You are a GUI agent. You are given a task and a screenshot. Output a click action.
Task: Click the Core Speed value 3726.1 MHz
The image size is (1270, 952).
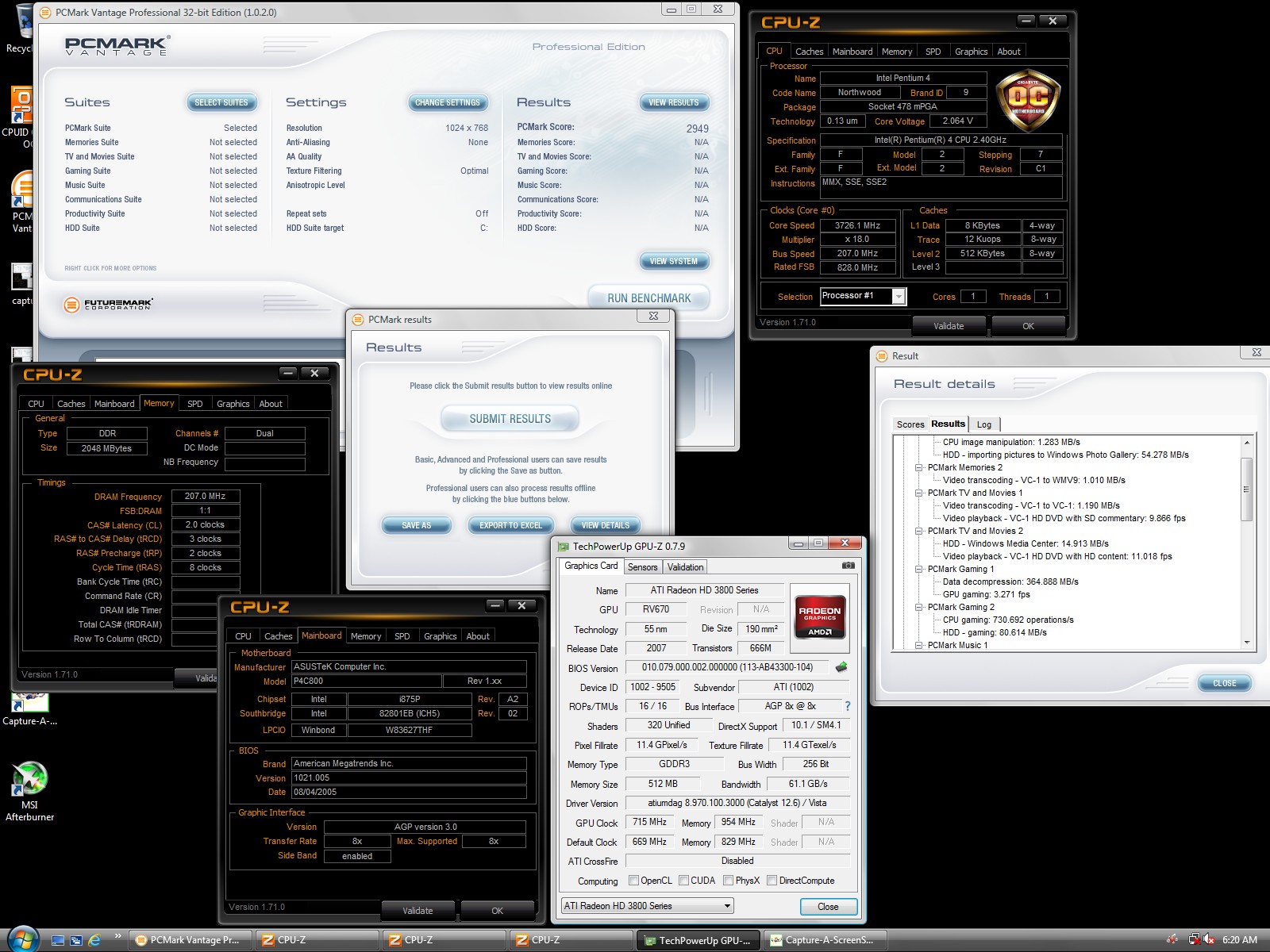pos(858,225)
